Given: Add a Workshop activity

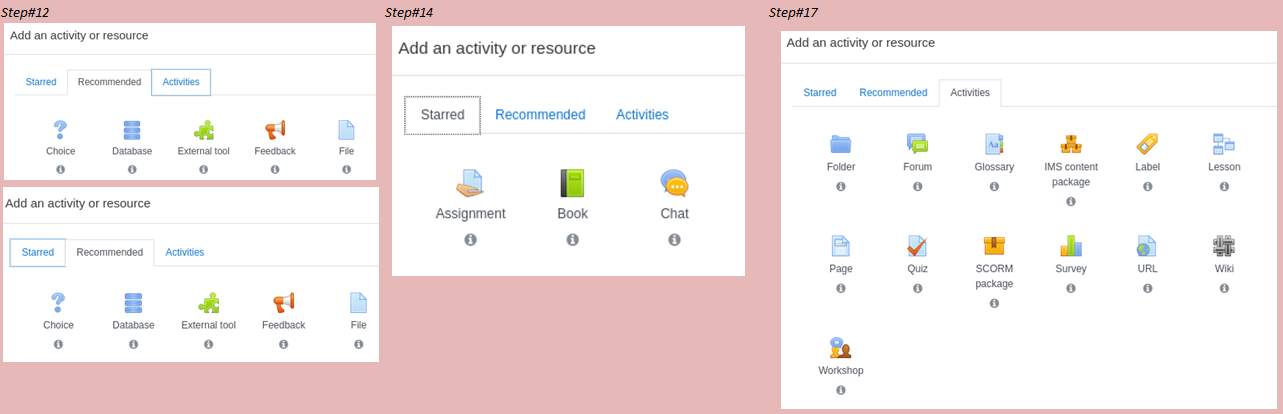Looking at the screenshot, I should point(841,347).
